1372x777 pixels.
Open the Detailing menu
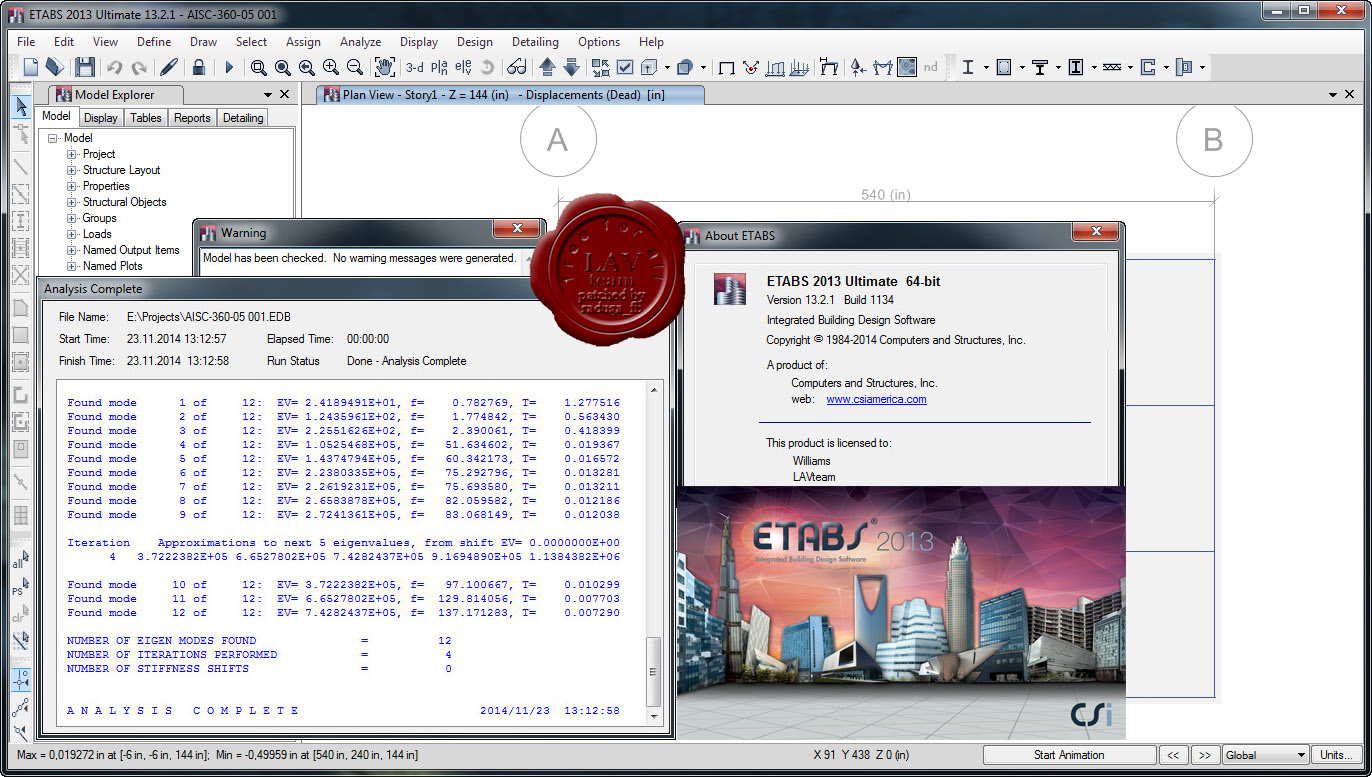pyautogui.click(x=535, y=42)
